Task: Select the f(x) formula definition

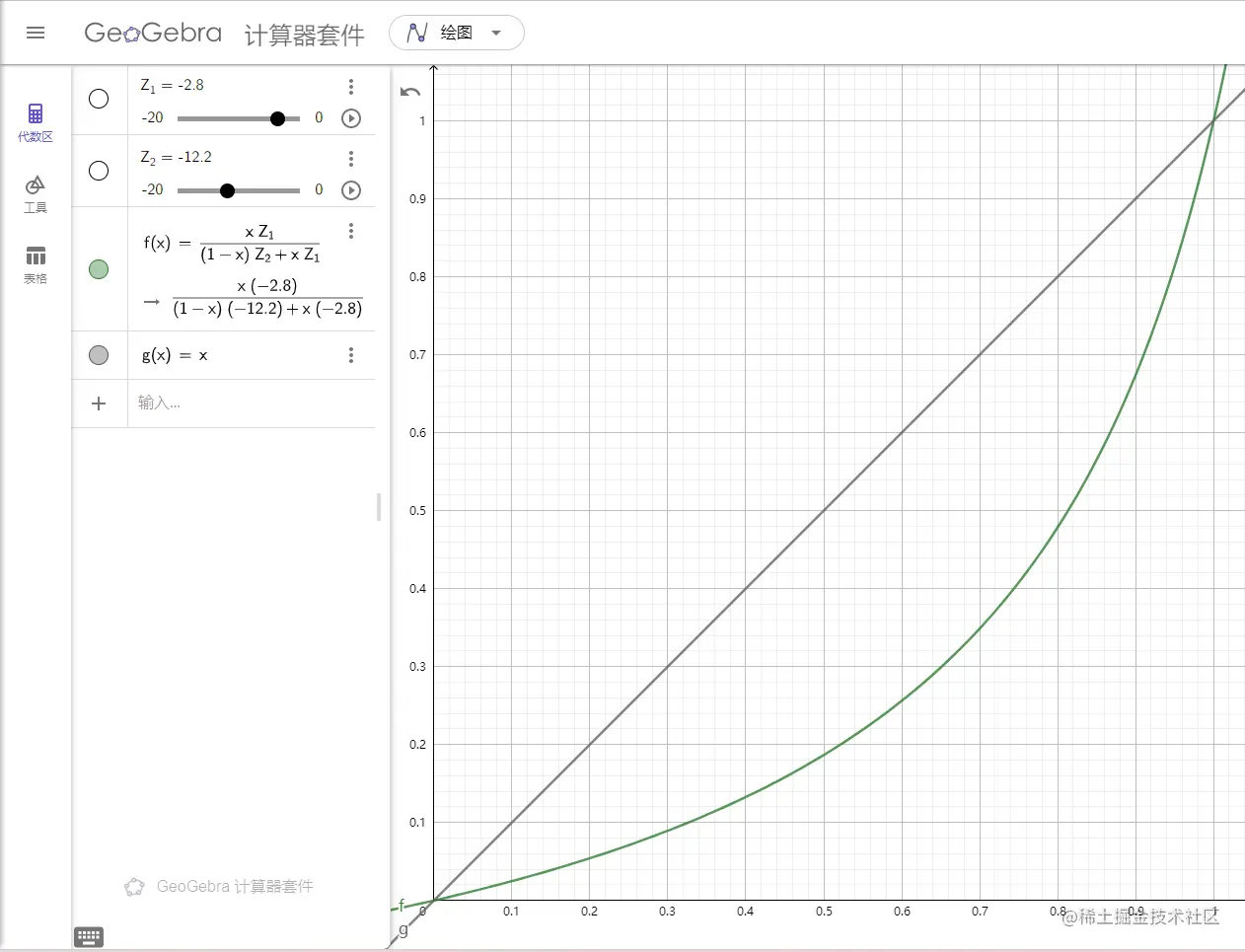Action: [x=232, y=244]
